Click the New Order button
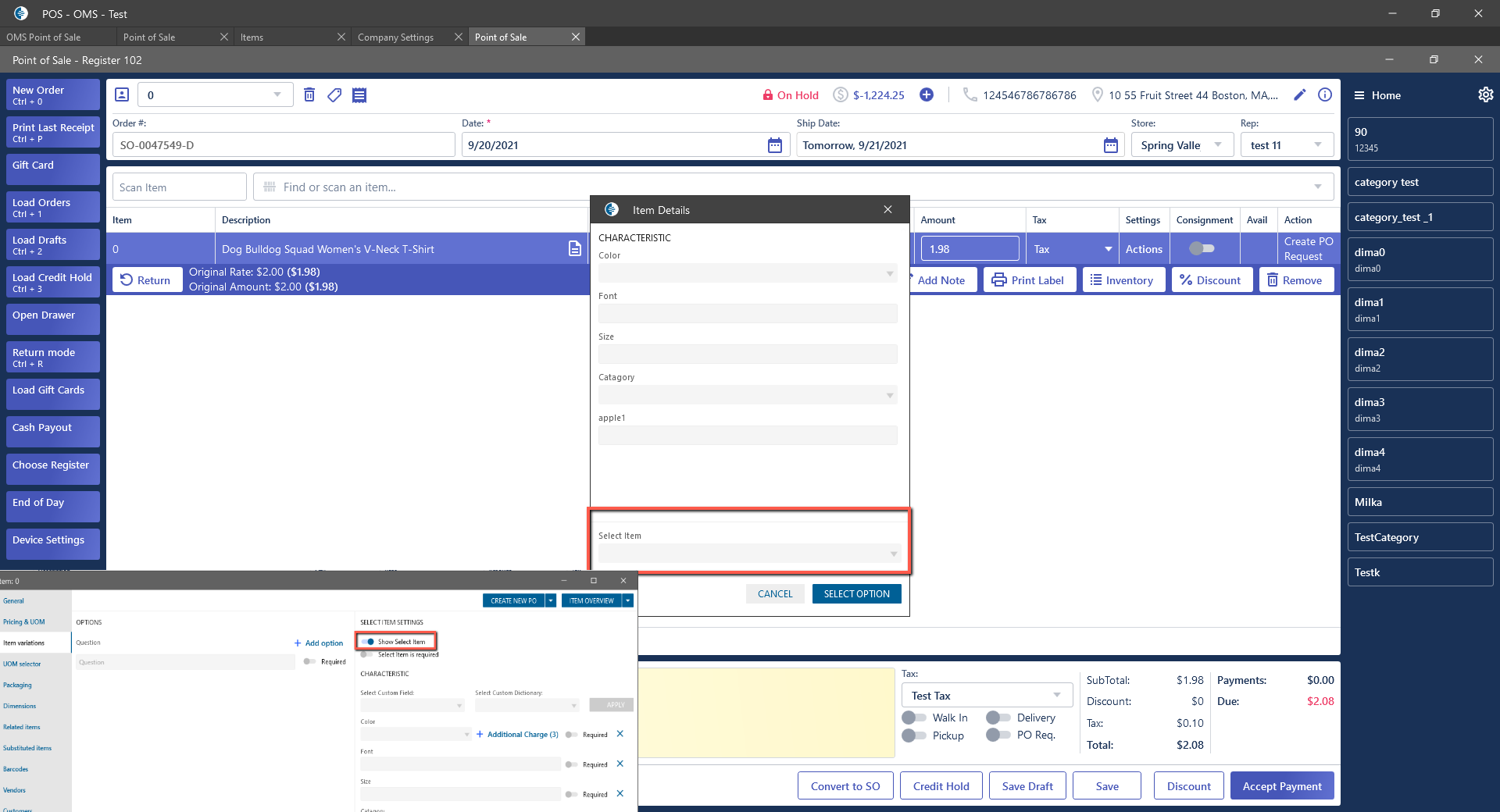This screenshot has height=812, width=1500. tap(53, 94)
